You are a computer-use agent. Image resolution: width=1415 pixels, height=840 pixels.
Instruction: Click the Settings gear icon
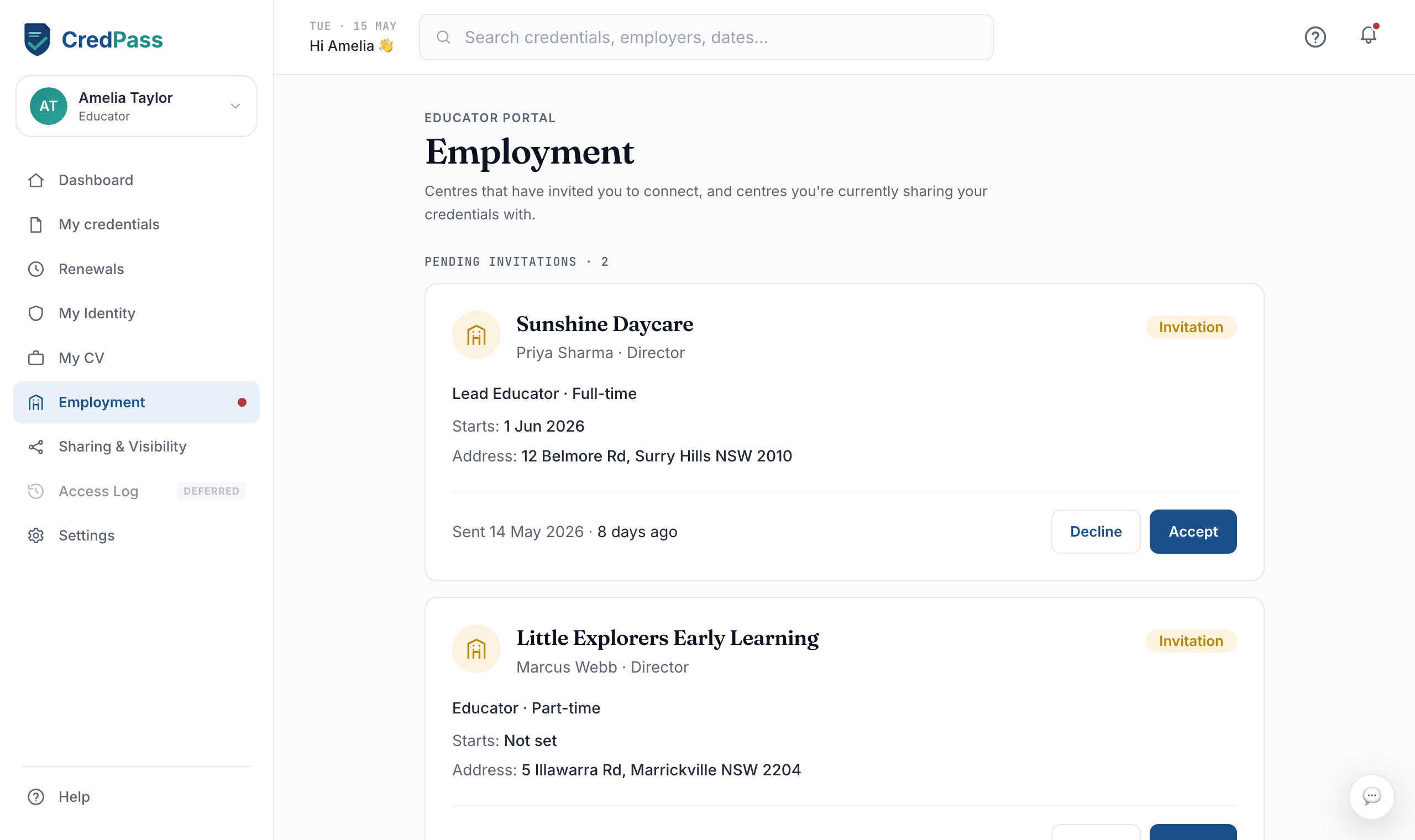(x=36, y=535)
